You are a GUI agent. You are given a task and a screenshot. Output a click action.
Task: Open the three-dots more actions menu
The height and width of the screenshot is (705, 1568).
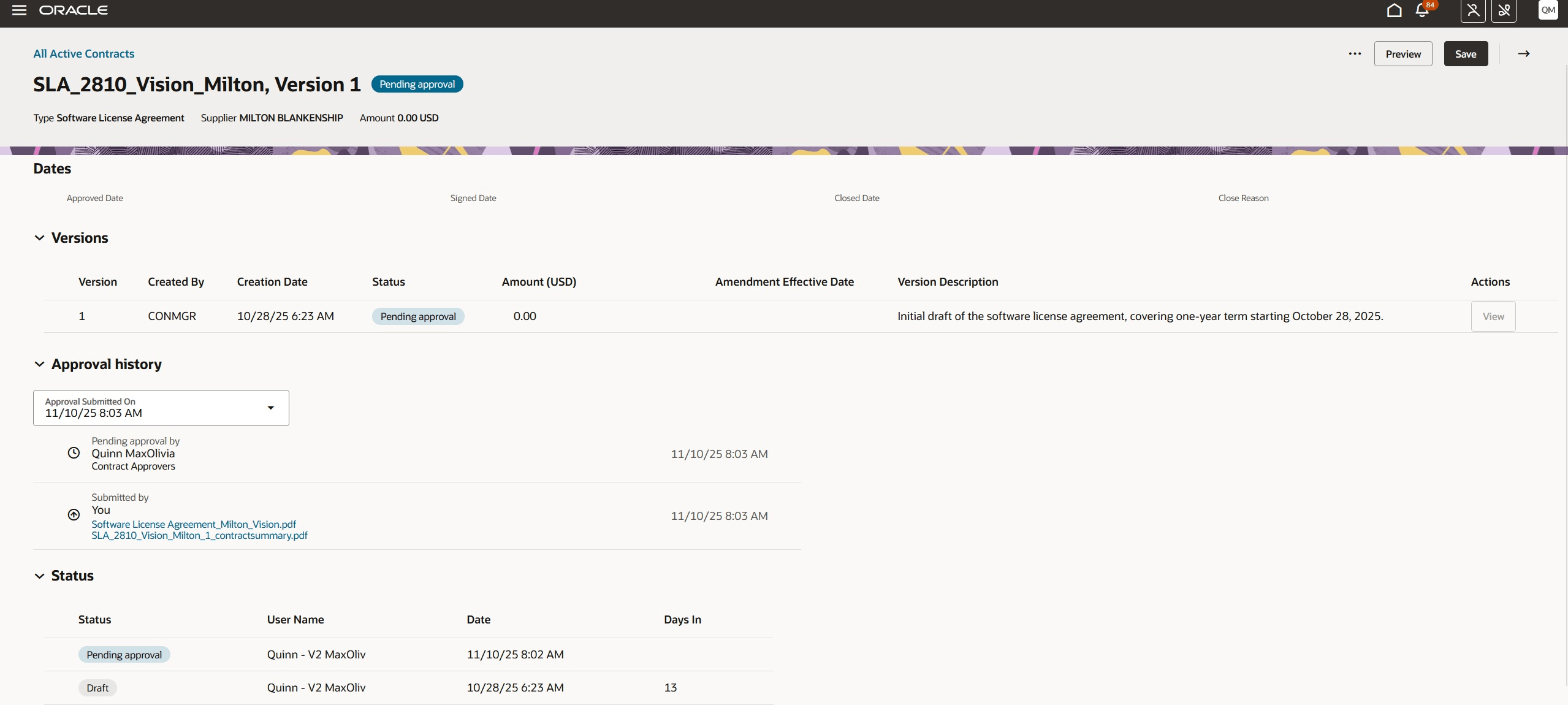(x=1355, y=54)
